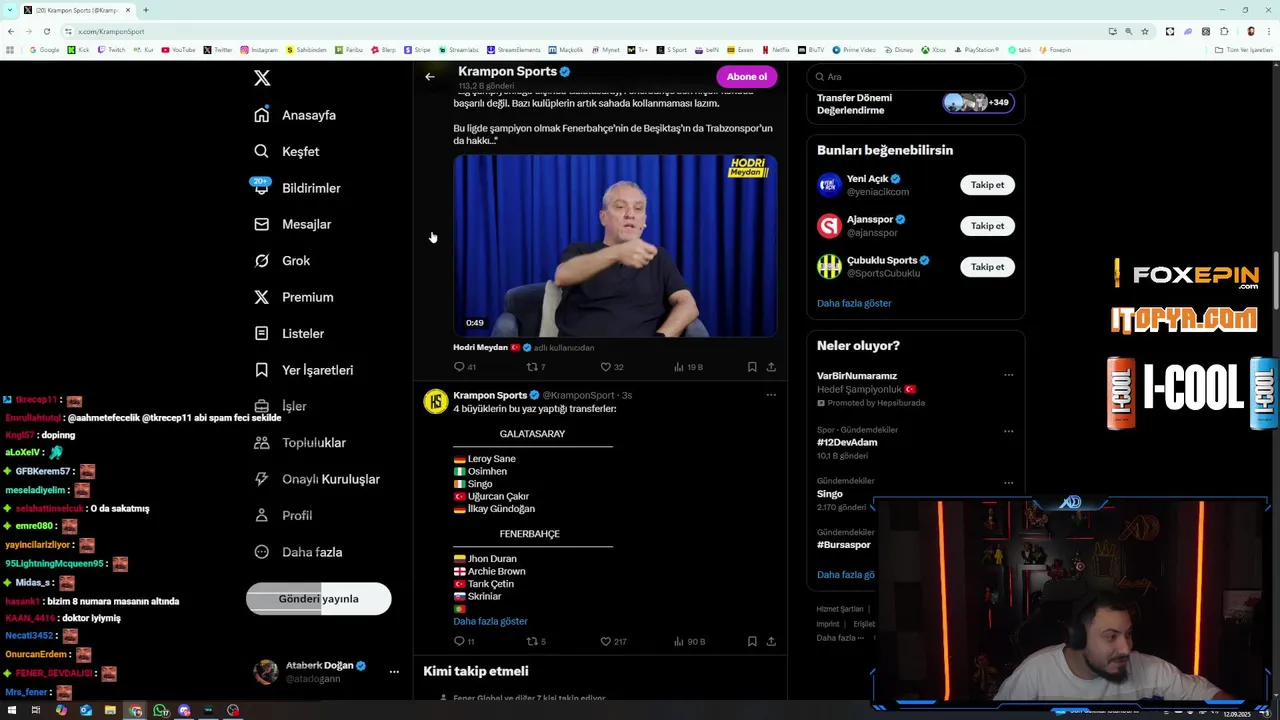This screenshot has height=720, width=1280.
Task: Click the Gönderi yayınla button
Action: [318, 599]
